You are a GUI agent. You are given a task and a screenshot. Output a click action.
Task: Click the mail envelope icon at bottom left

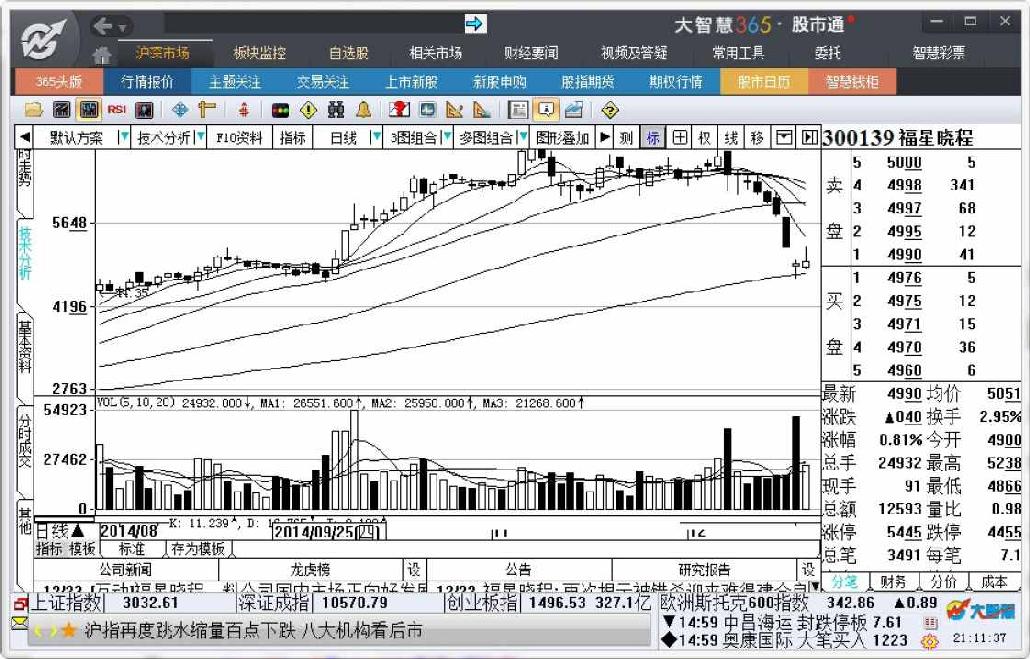pyautogui.click(x=20, y=622)
